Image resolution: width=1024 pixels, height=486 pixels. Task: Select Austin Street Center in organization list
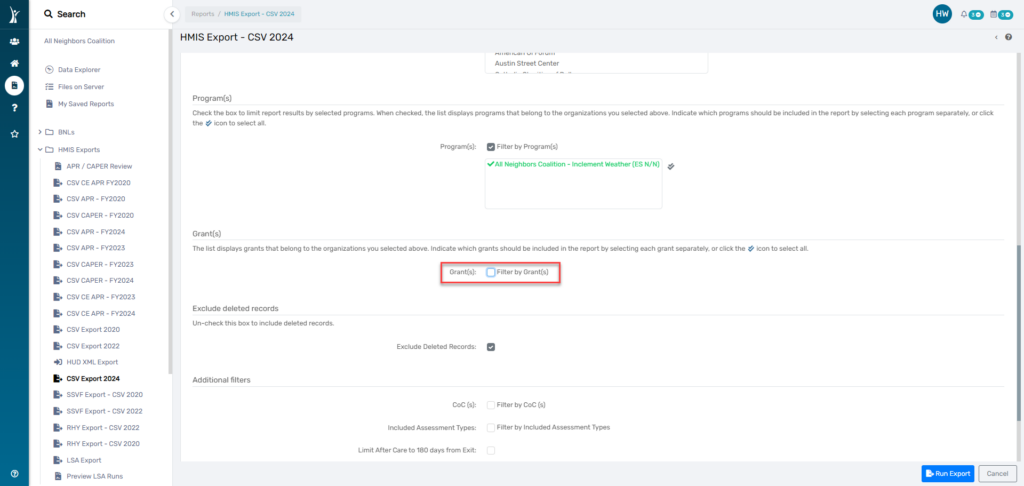pyautogui.click(x=527, y=63)
